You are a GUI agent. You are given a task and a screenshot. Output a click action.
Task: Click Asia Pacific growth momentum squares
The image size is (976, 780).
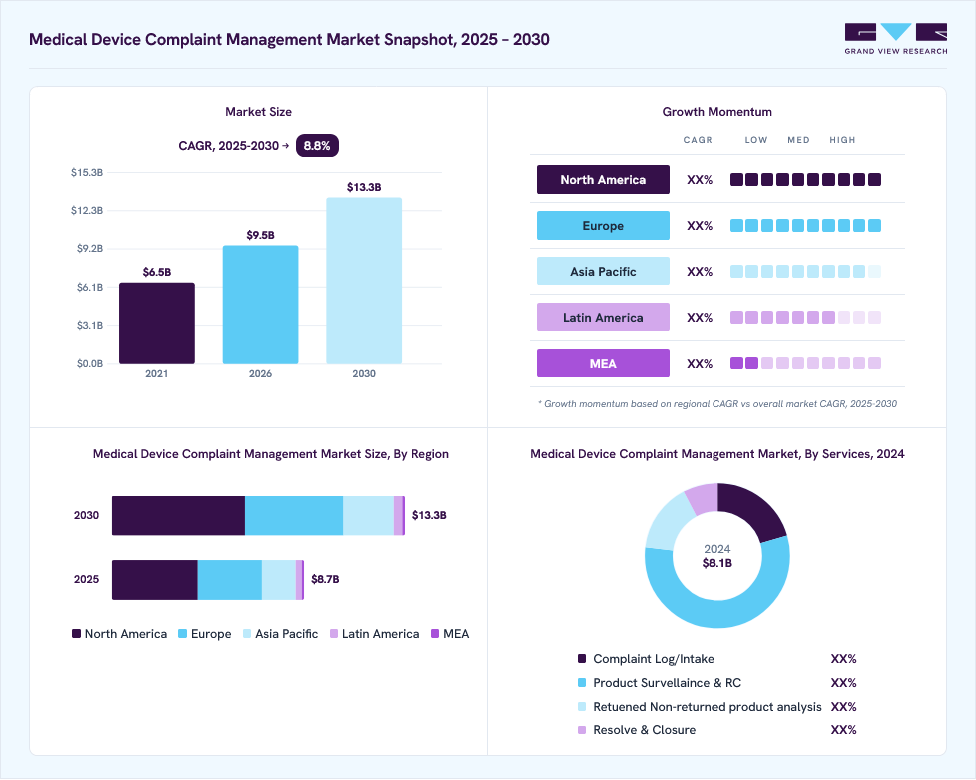click(805, 271)
